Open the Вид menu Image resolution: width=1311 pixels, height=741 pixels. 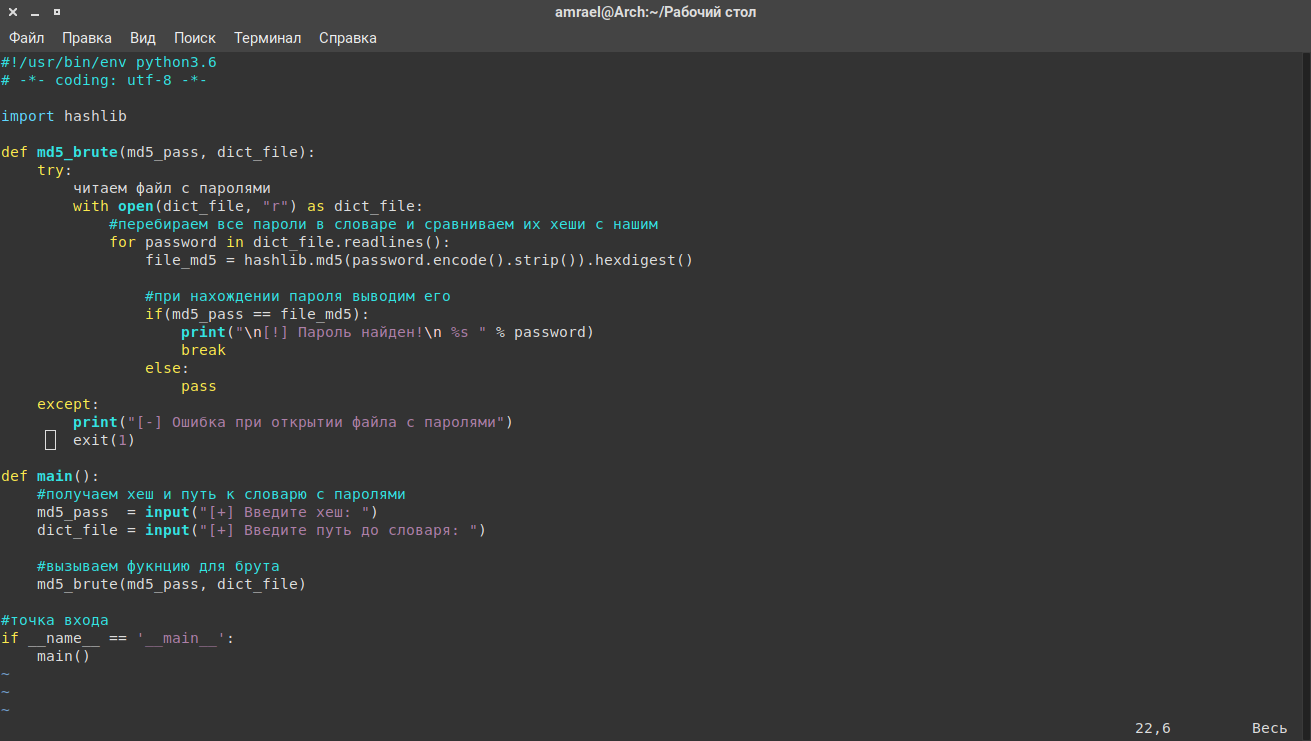143,38
